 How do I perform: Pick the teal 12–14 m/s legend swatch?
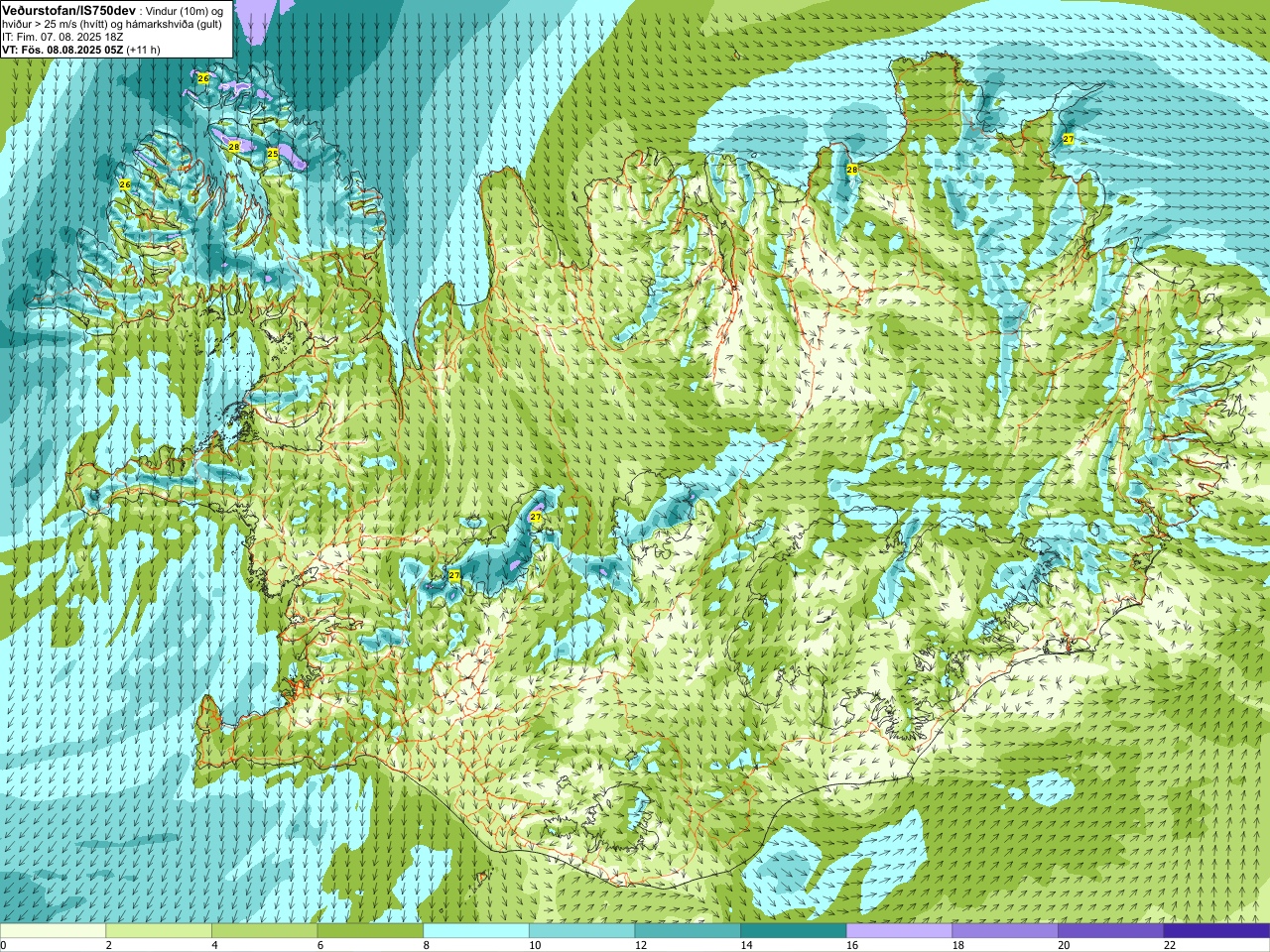tap(688, 931)
